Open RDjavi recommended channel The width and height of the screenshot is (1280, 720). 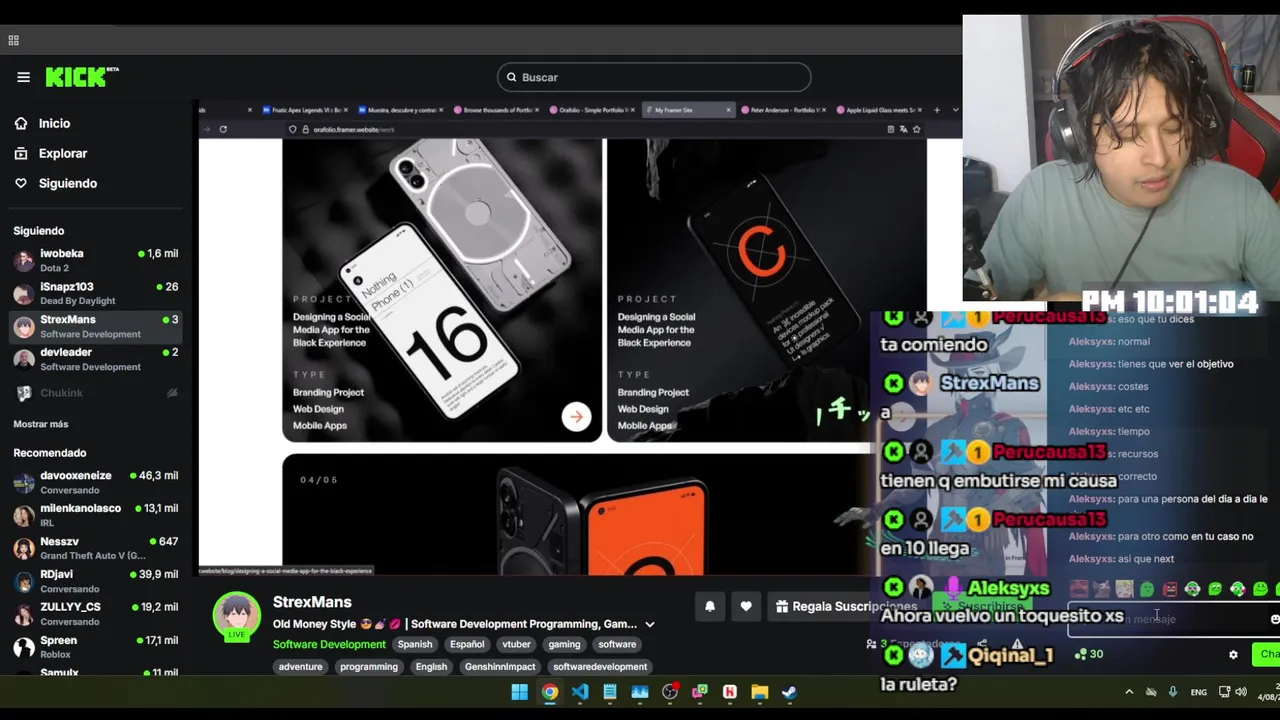tap(96, 581)
